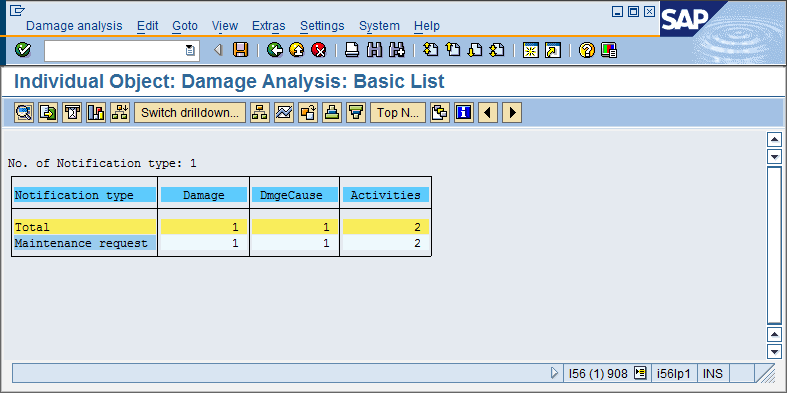Image resolution: width=787 pixels, height=393 pixels.
Task: Click the Save floppy disk icon
Action: coord(240,50)
